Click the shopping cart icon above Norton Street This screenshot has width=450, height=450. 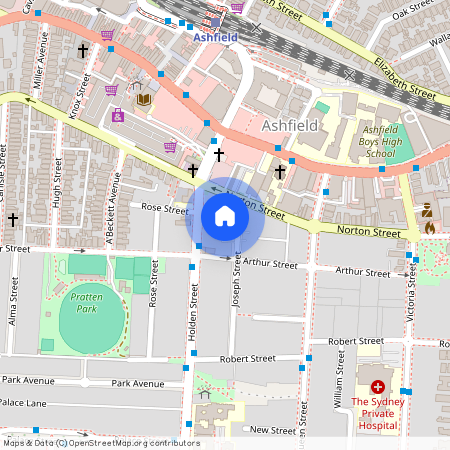(170, 147)
